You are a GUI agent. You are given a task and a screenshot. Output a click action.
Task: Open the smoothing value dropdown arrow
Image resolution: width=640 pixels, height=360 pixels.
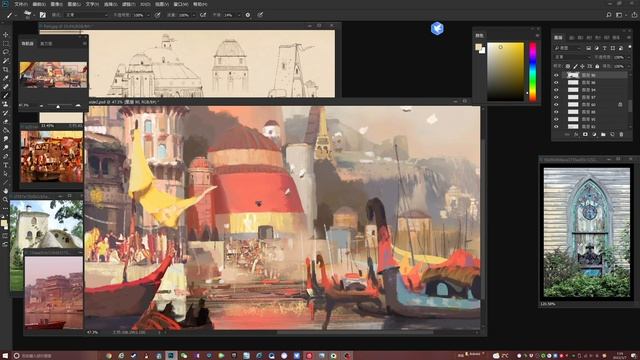pos(238,15)
